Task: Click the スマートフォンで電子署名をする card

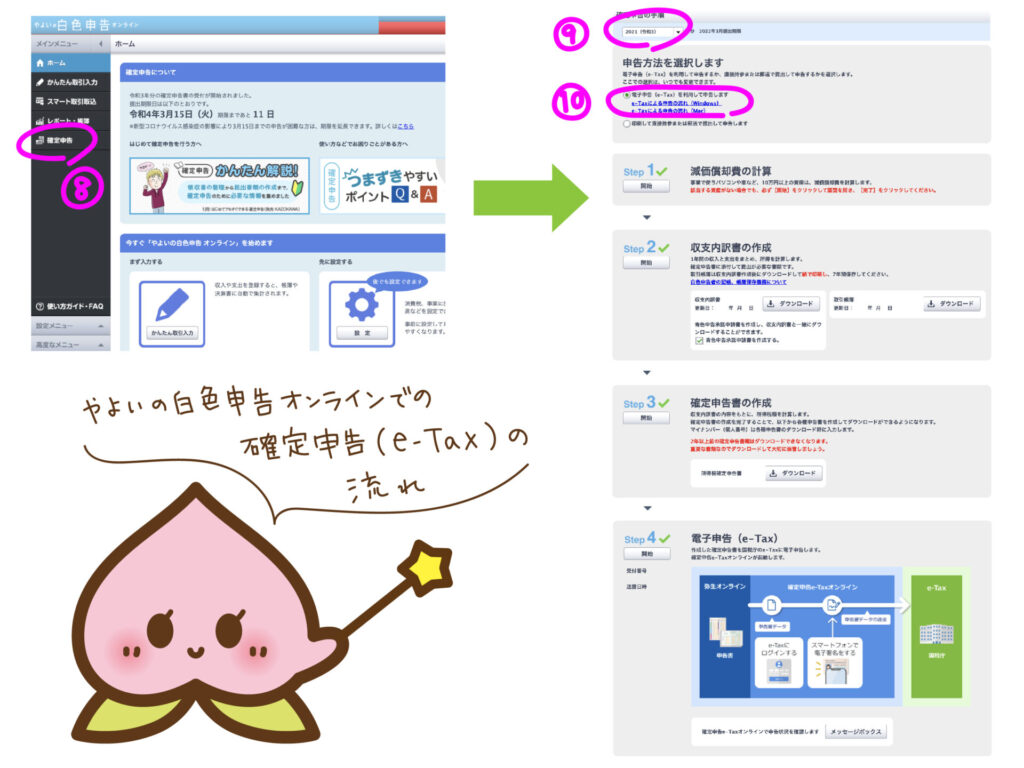Action: coord(835,662)
